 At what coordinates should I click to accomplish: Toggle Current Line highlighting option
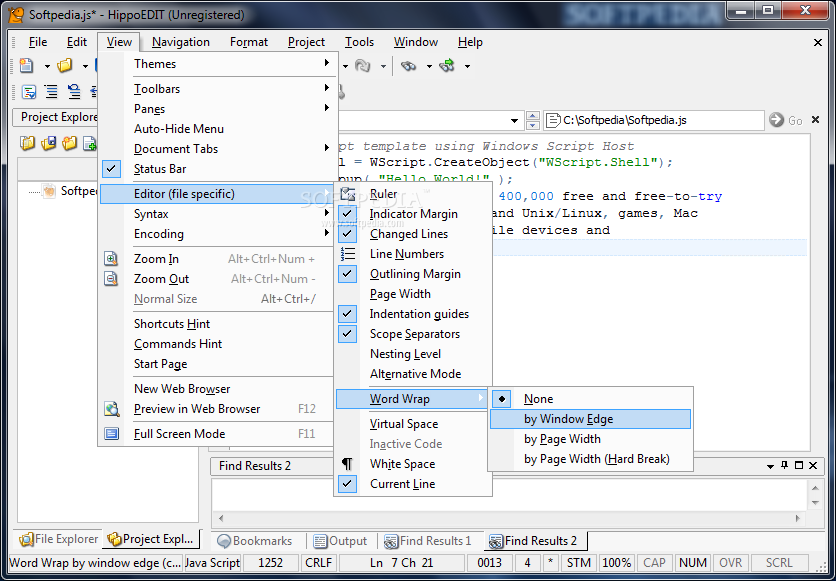348,483
